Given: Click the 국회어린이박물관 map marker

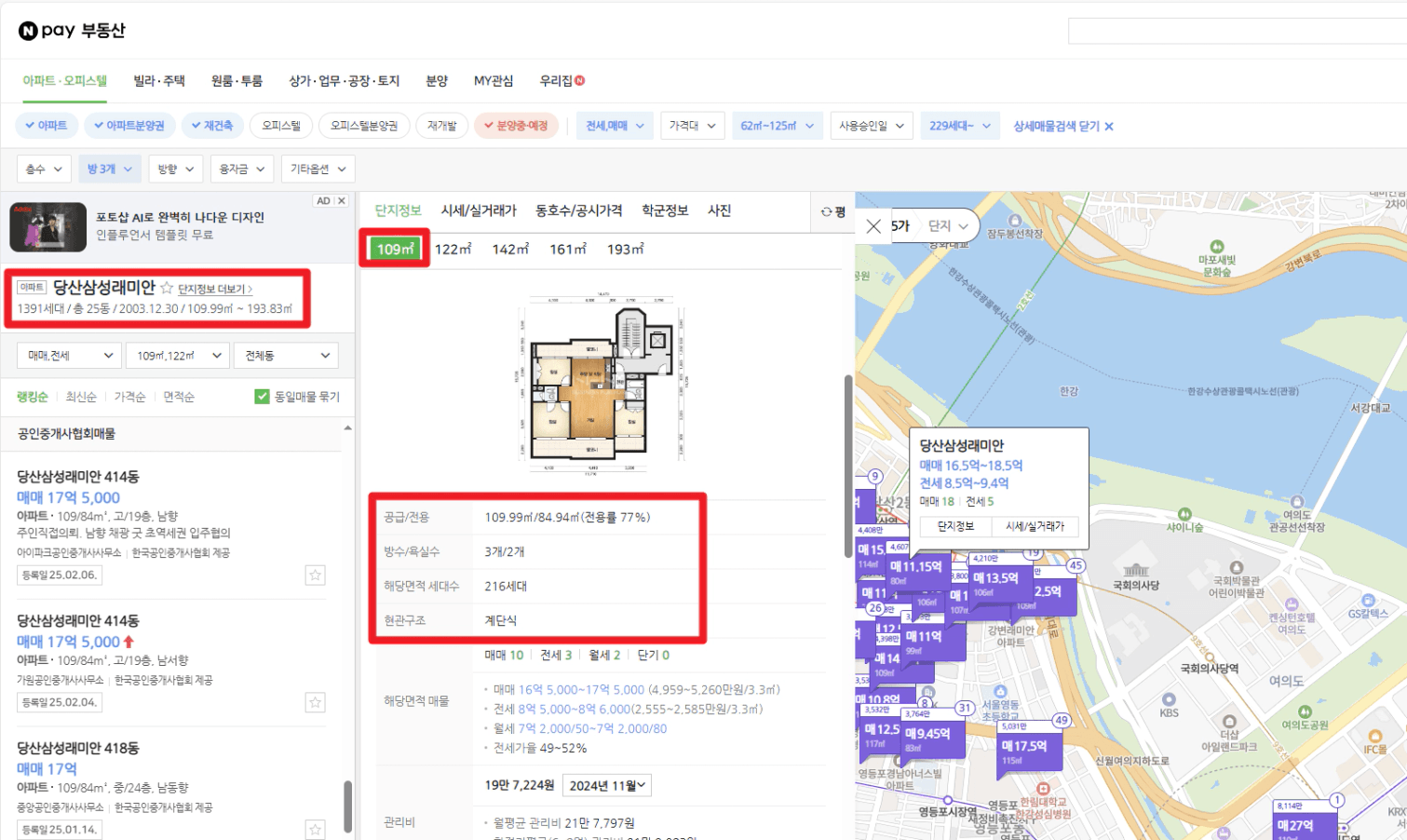Looking at the screenshot, I should (1237, 567).
